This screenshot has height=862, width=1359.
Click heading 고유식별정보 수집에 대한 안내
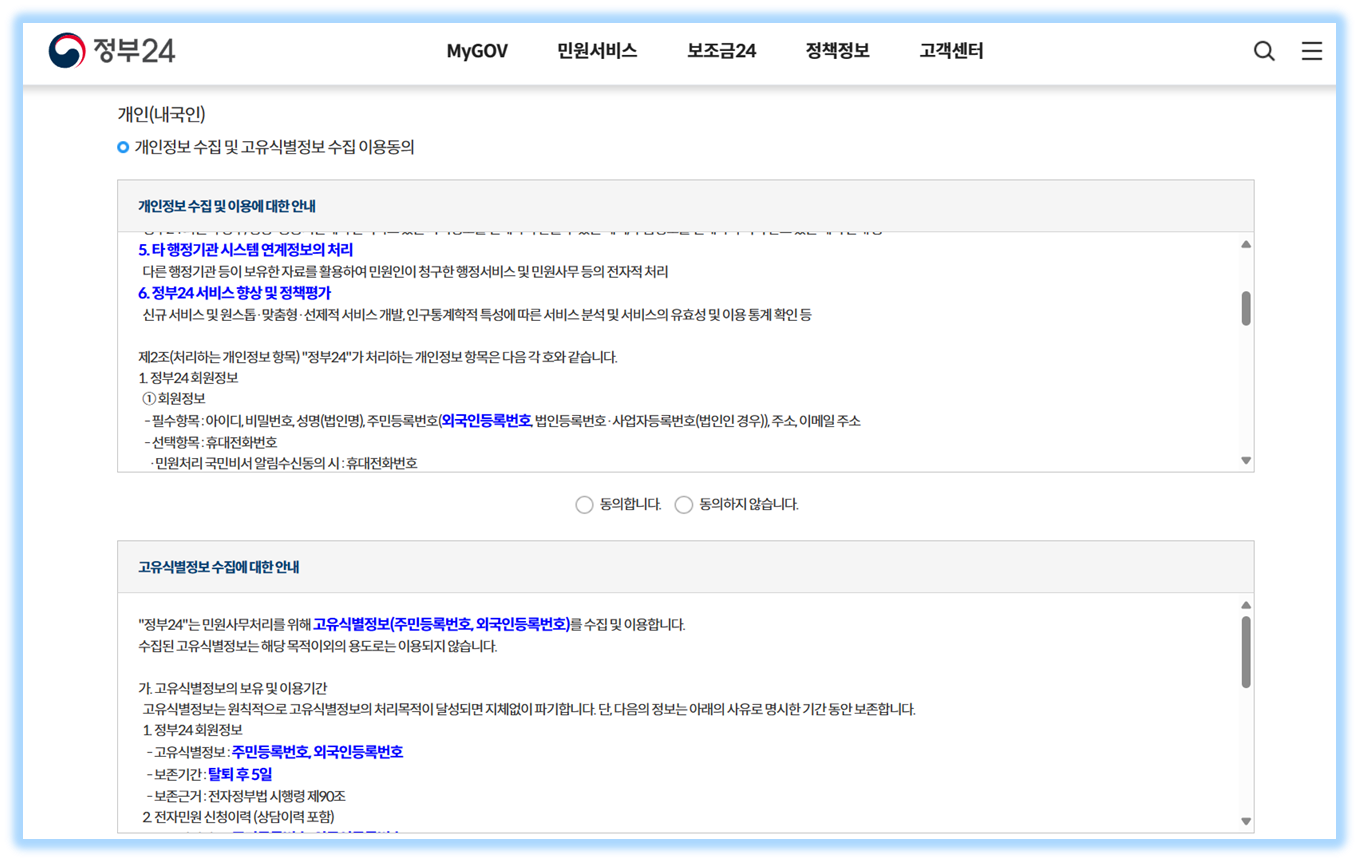219,567
